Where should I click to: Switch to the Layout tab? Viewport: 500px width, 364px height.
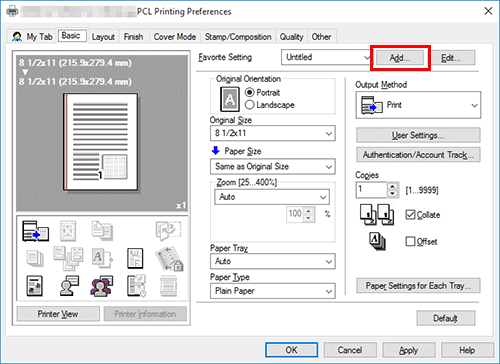pyautogui.click(x=103, y=37)
